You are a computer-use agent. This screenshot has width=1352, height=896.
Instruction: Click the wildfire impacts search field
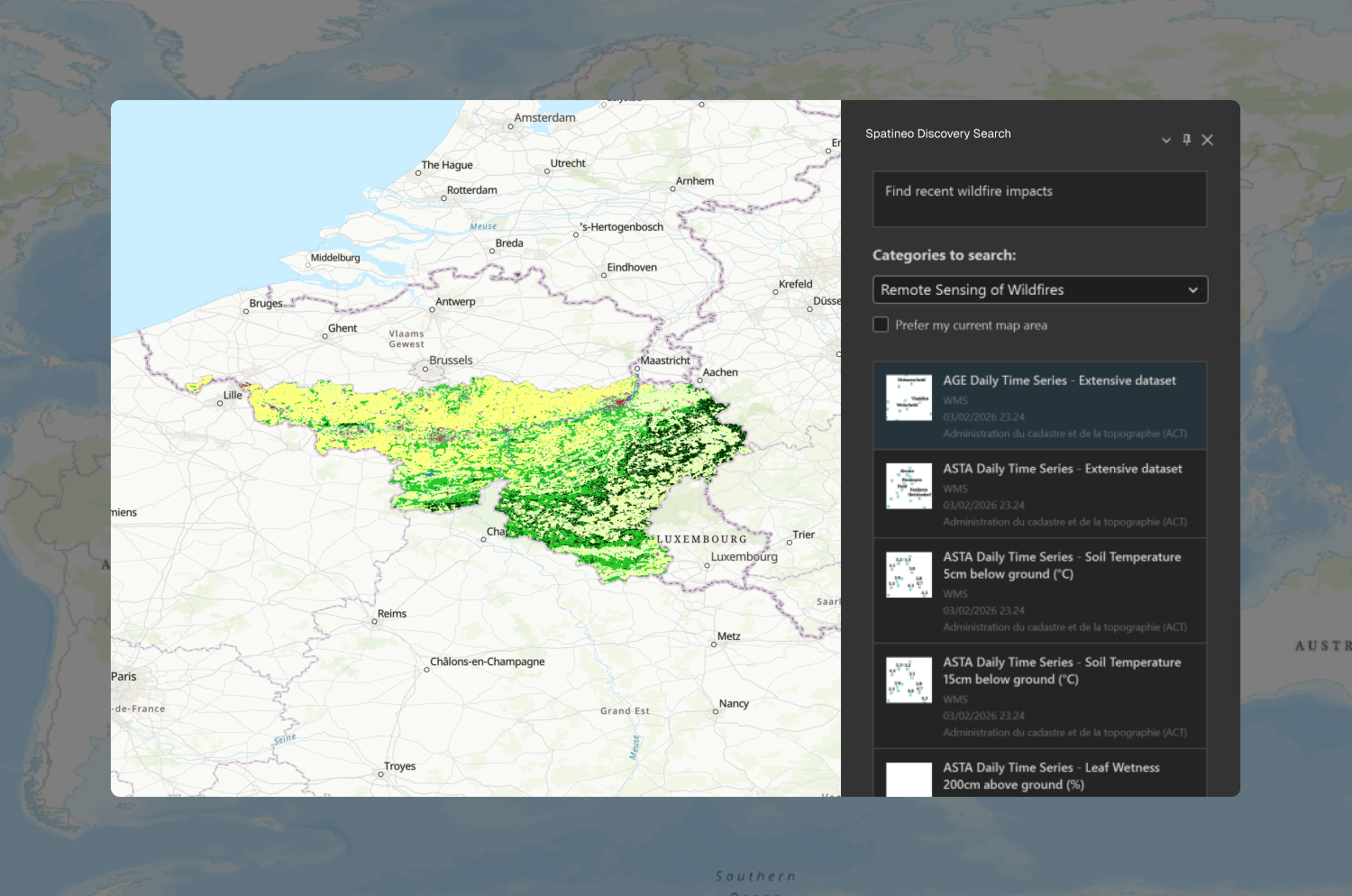[x=1039, y=199]
